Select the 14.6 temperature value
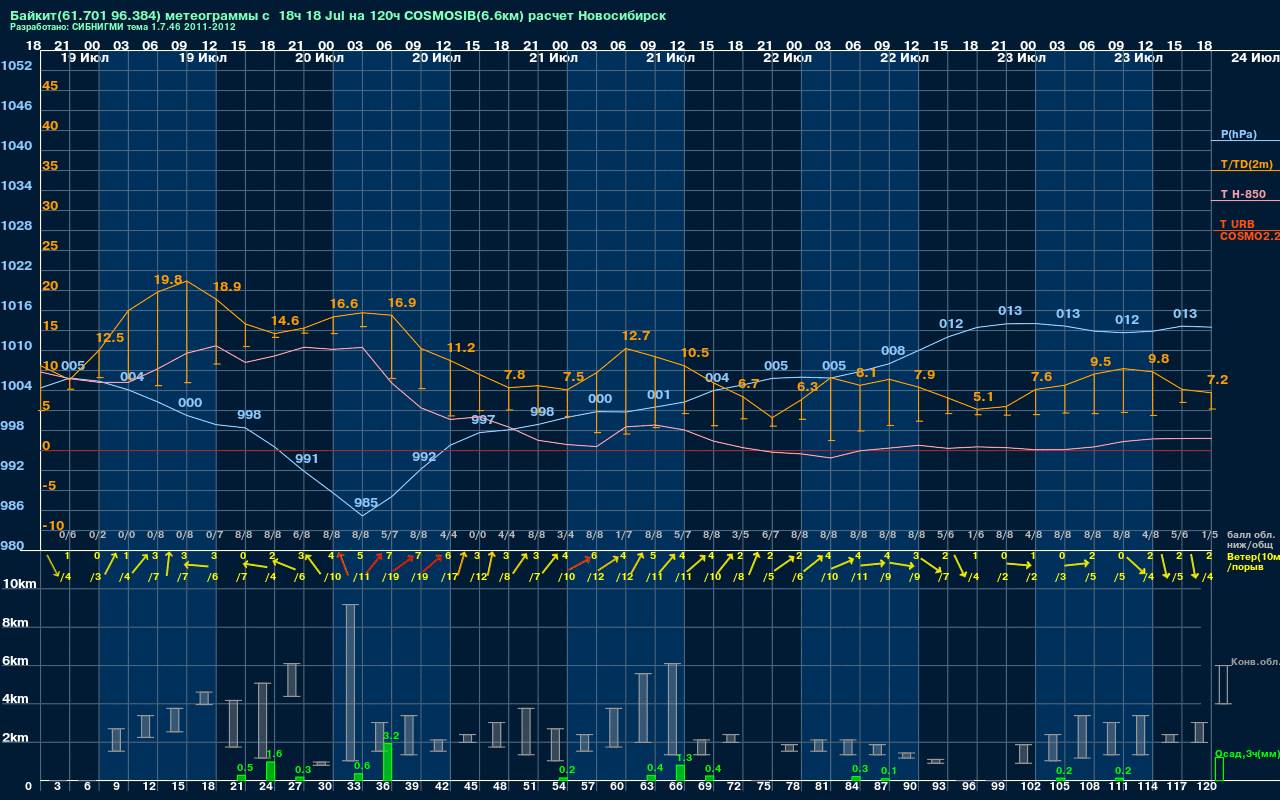 [285, 320]
